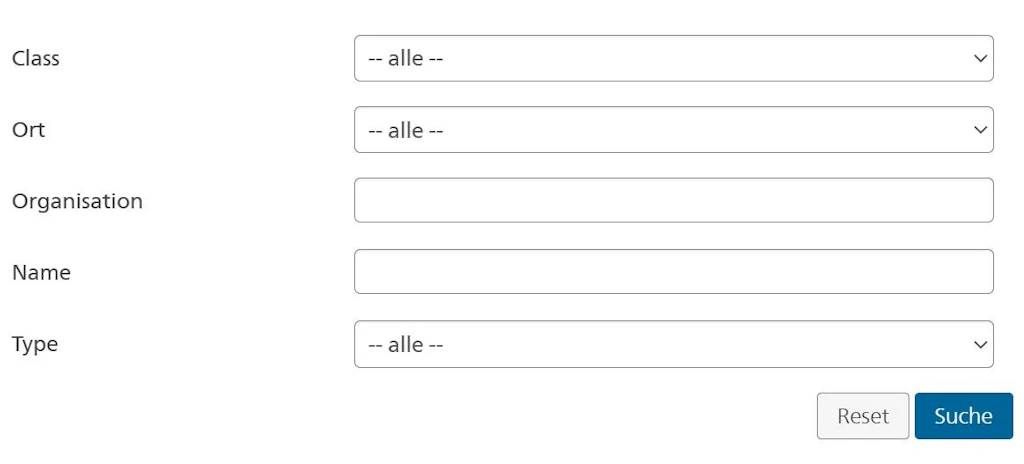
Task: Click the '-- alle --' value beside Class
Action: tap(406, 58)
